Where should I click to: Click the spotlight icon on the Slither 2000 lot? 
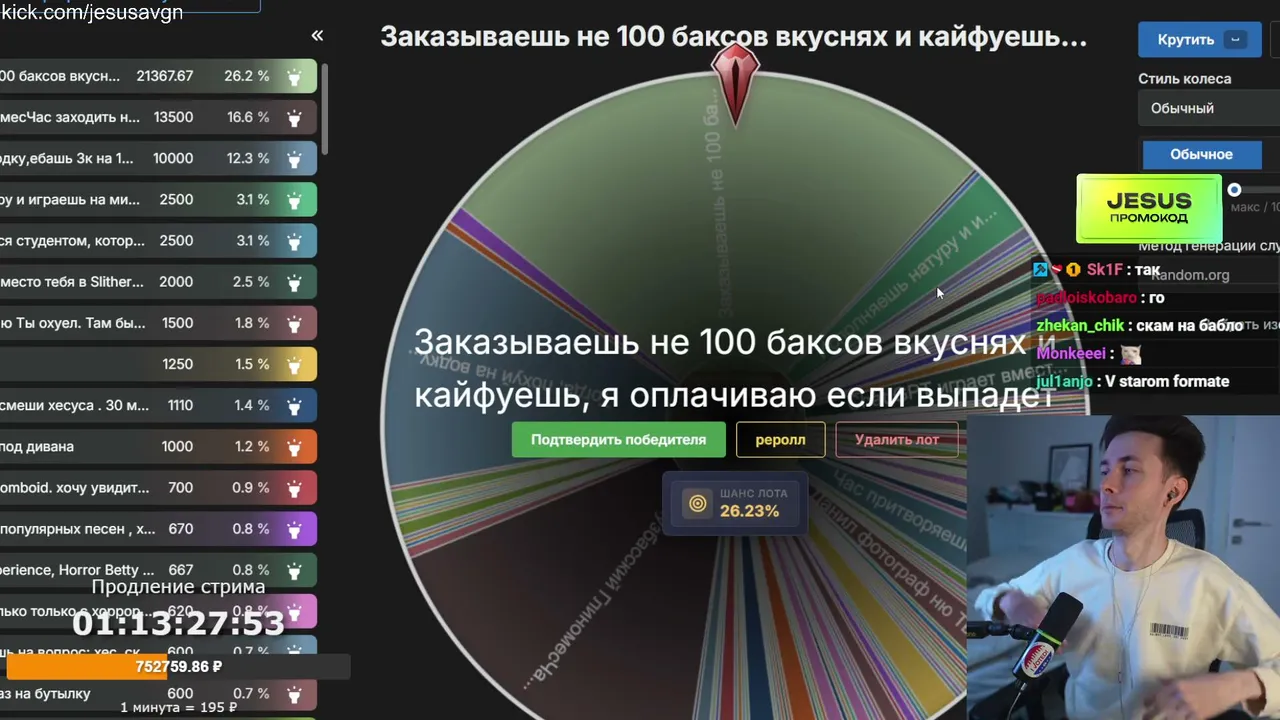point(294,282)
